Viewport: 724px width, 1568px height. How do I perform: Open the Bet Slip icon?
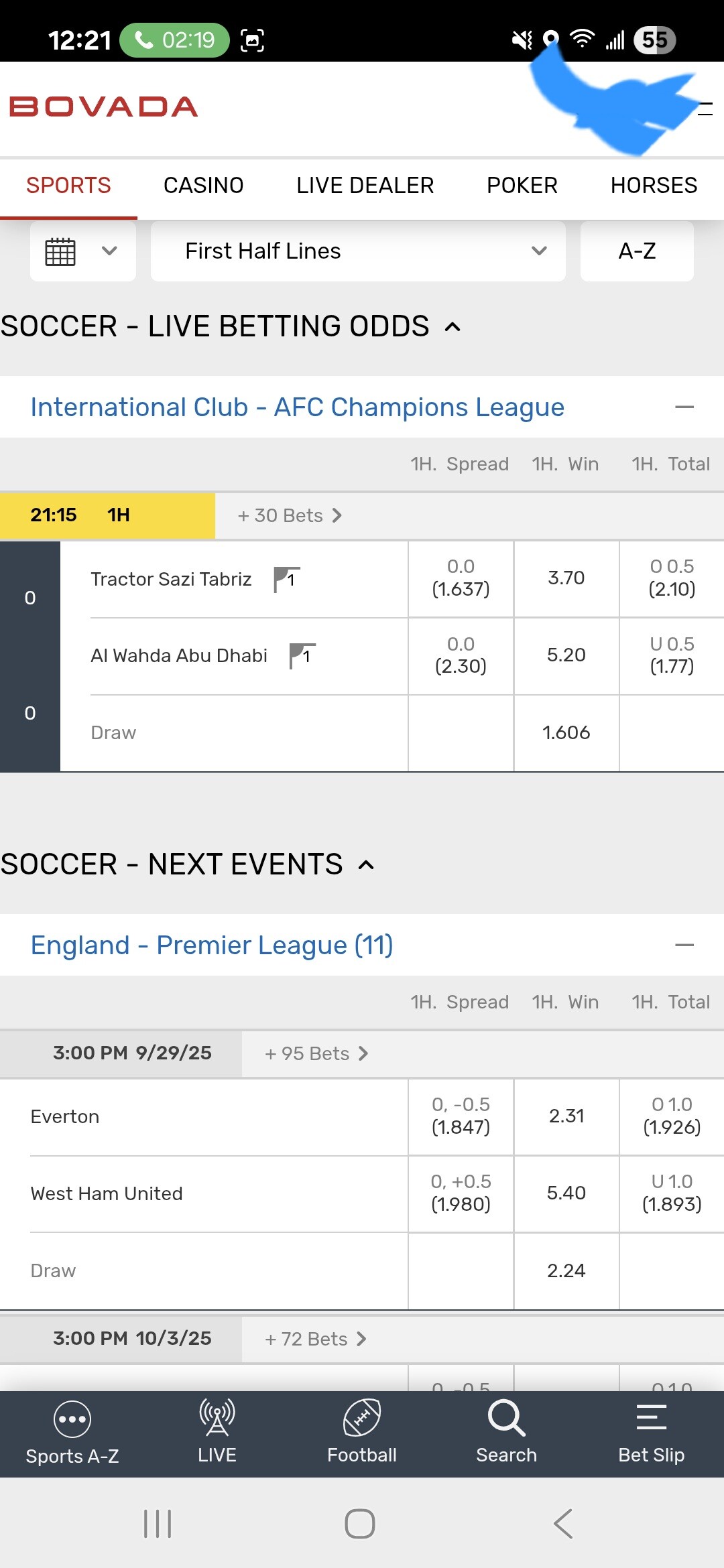tap(651, 1419)
